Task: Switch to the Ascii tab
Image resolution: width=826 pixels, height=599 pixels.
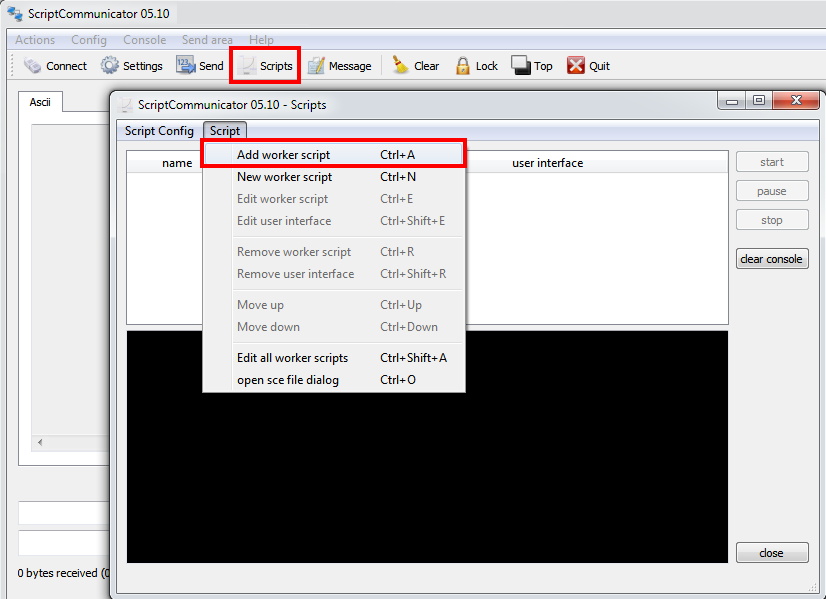Action: (x=40, y=102)
